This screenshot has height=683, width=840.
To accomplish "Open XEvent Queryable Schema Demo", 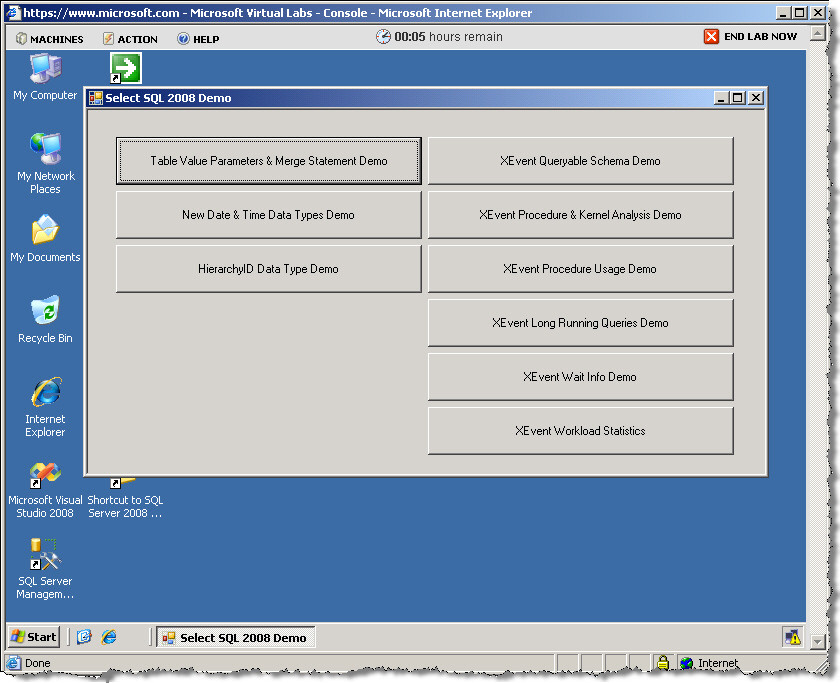I will click(x=580, y=161).
